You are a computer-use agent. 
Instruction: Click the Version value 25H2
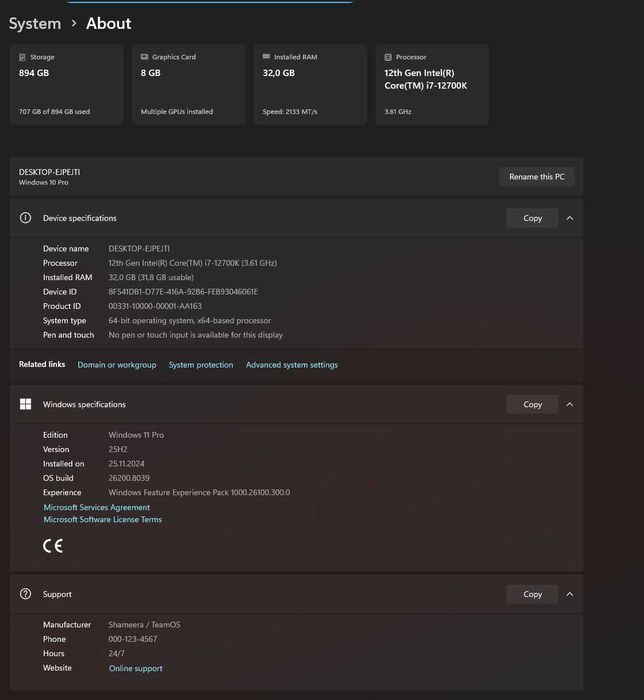point(118,449)
